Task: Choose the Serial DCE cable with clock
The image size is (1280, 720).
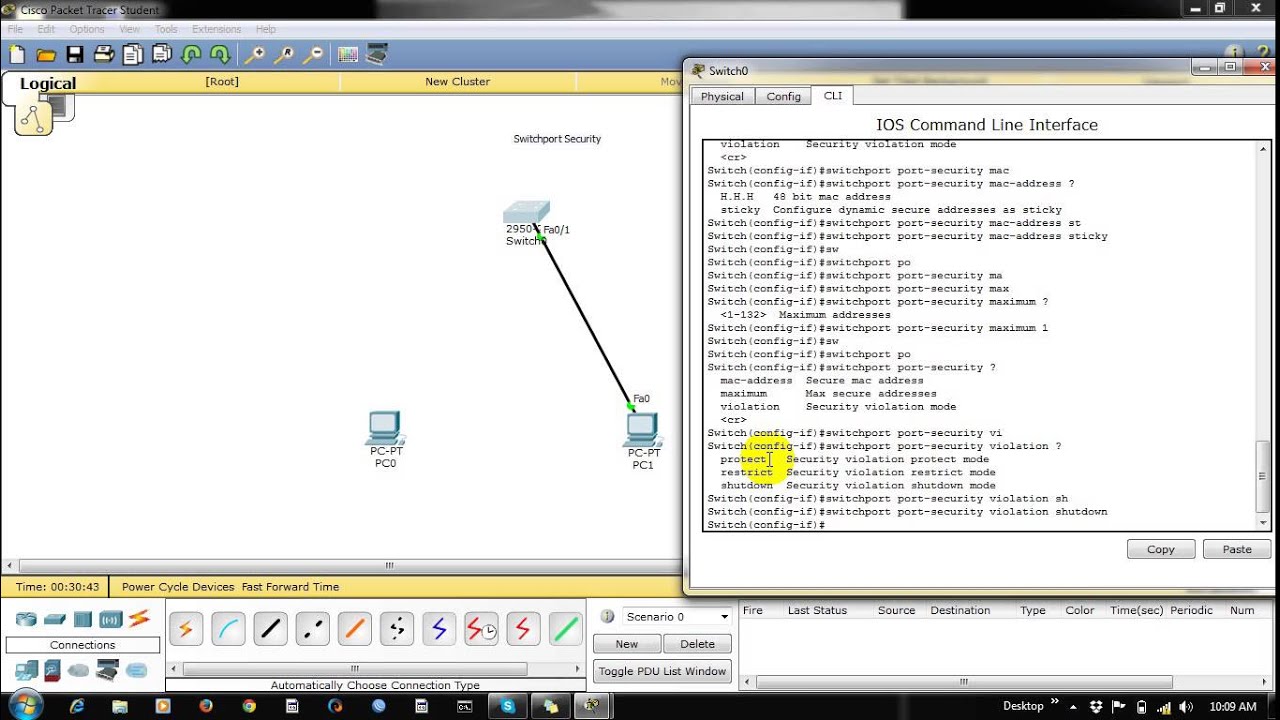Action: 481,629
